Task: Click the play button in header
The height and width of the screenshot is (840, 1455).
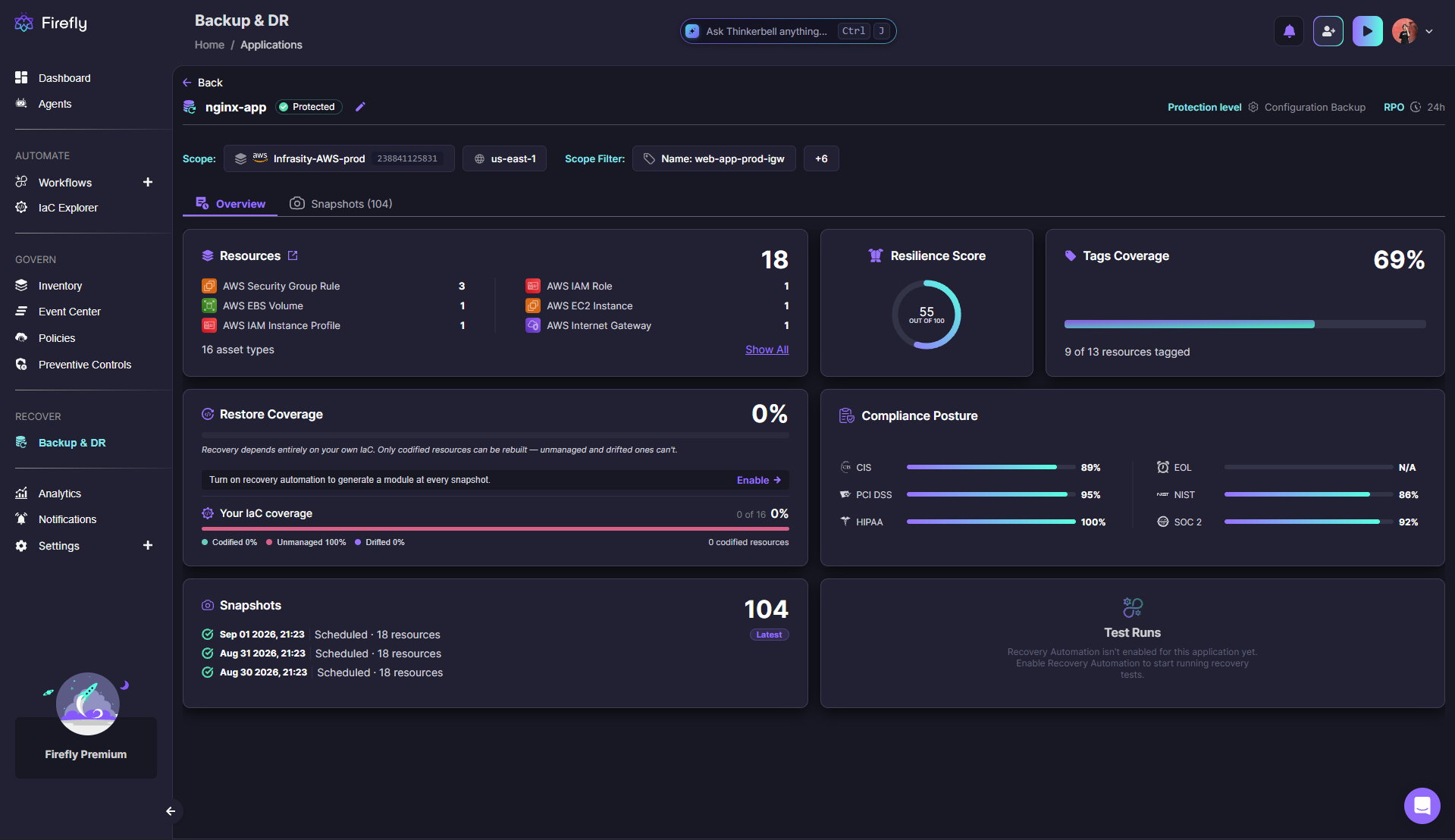Action: (x=1367, y=31)
